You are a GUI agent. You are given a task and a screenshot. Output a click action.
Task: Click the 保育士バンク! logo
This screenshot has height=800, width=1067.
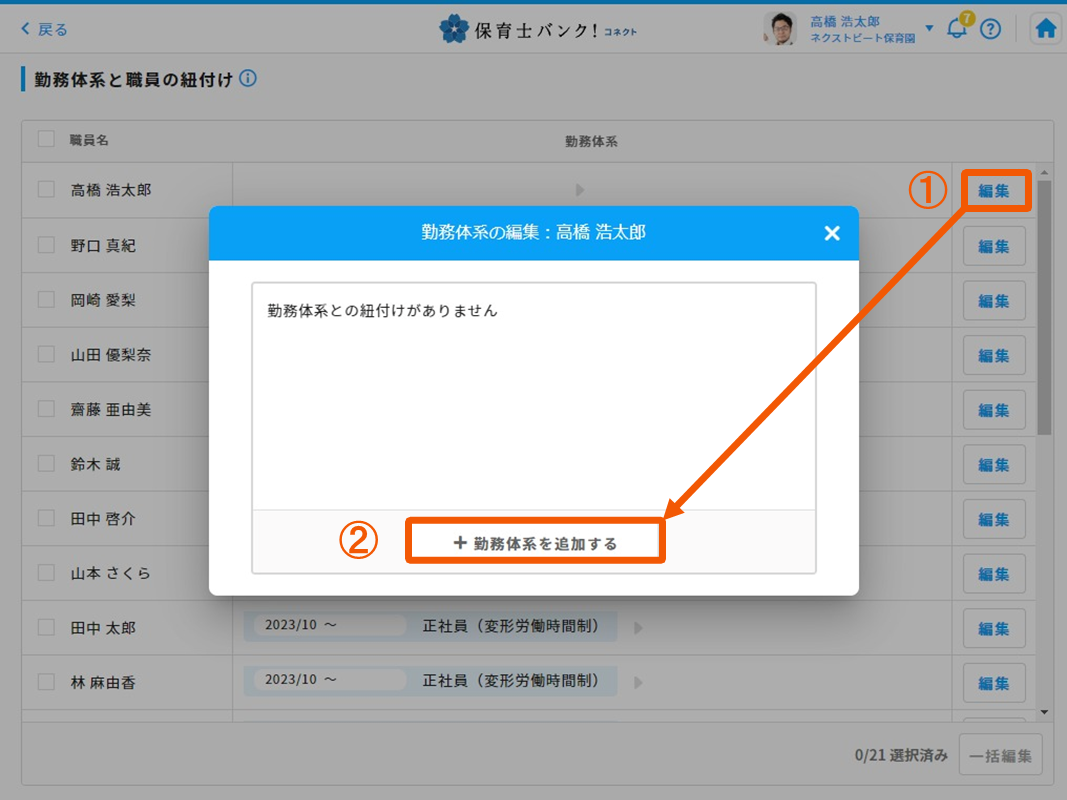pos(538,29)
